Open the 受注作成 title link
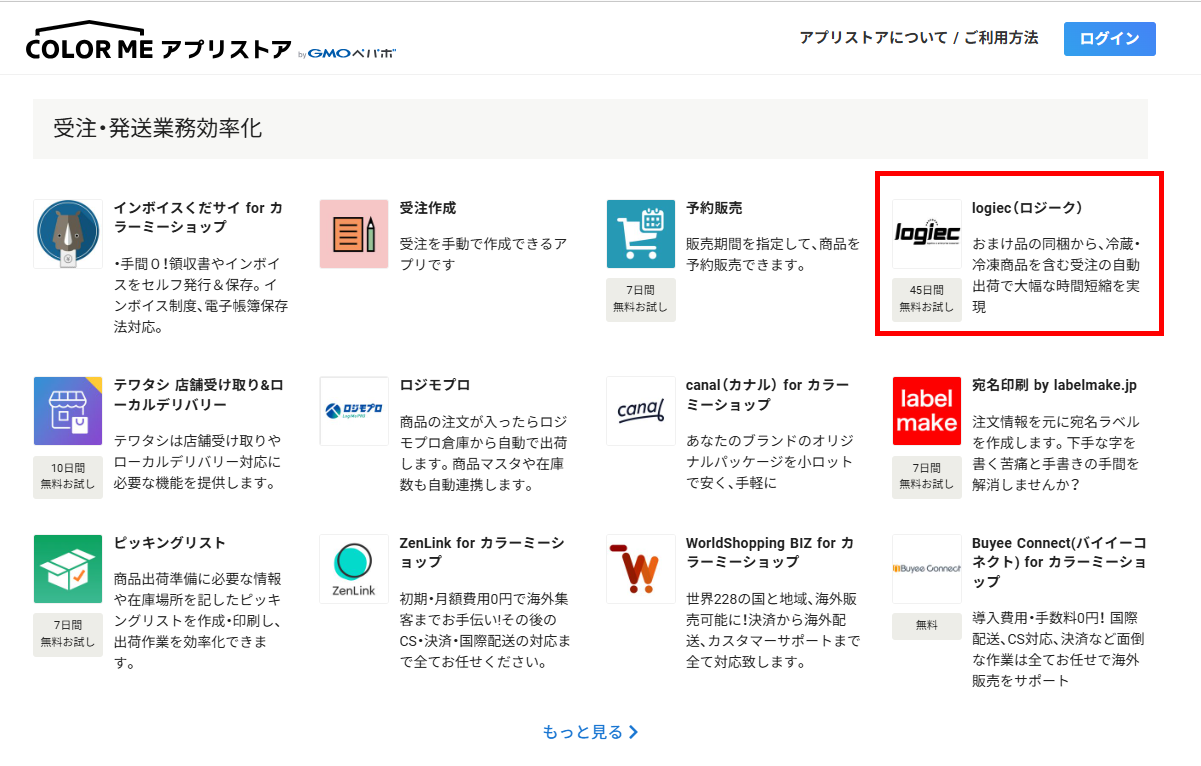The width and height of the screenshot is (1201, 766). pos(428,208)
